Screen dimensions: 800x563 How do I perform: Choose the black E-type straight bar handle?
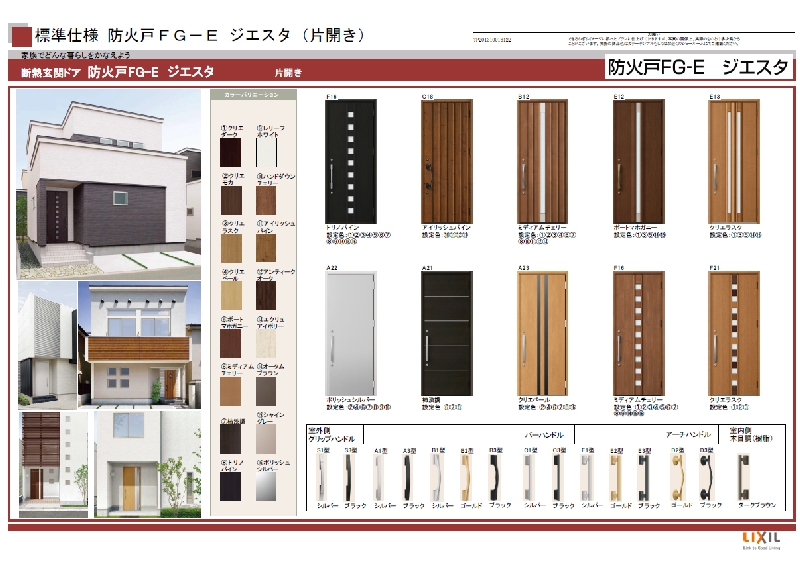(644, 478)
